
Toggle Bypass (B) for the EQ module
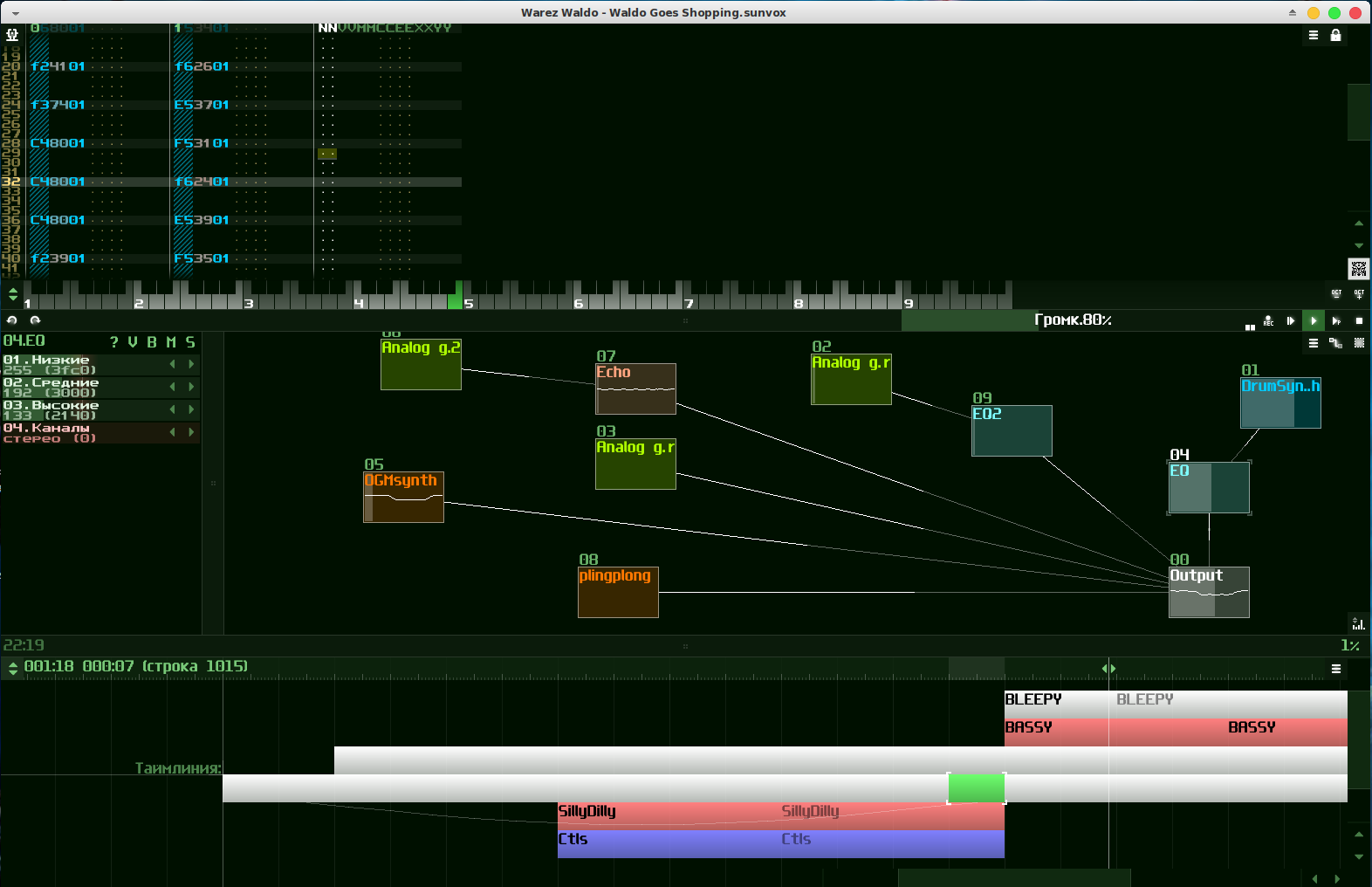coord(152,342)
